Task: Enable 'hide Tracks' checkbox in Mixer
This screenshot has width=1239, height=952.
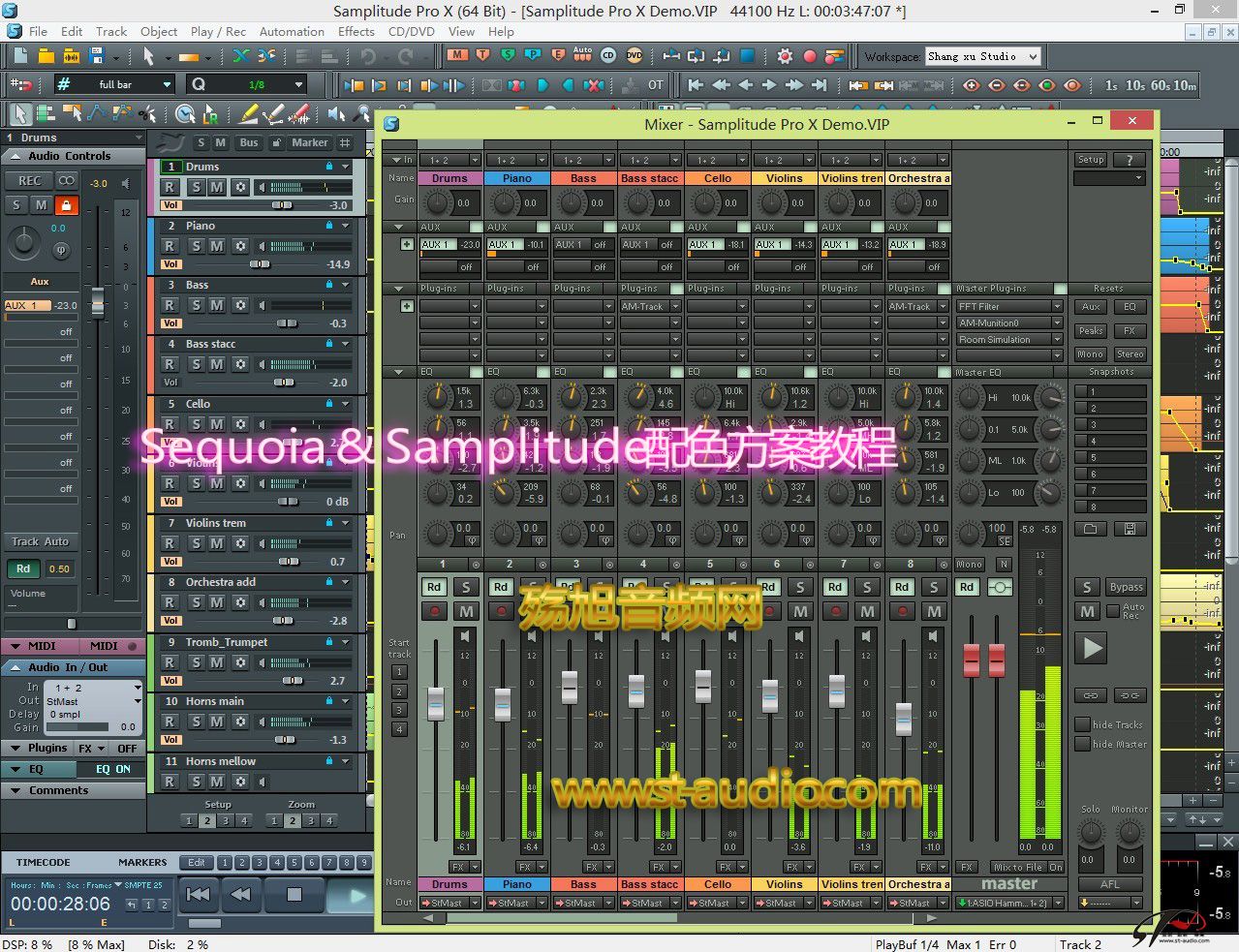Action: 1083,724
